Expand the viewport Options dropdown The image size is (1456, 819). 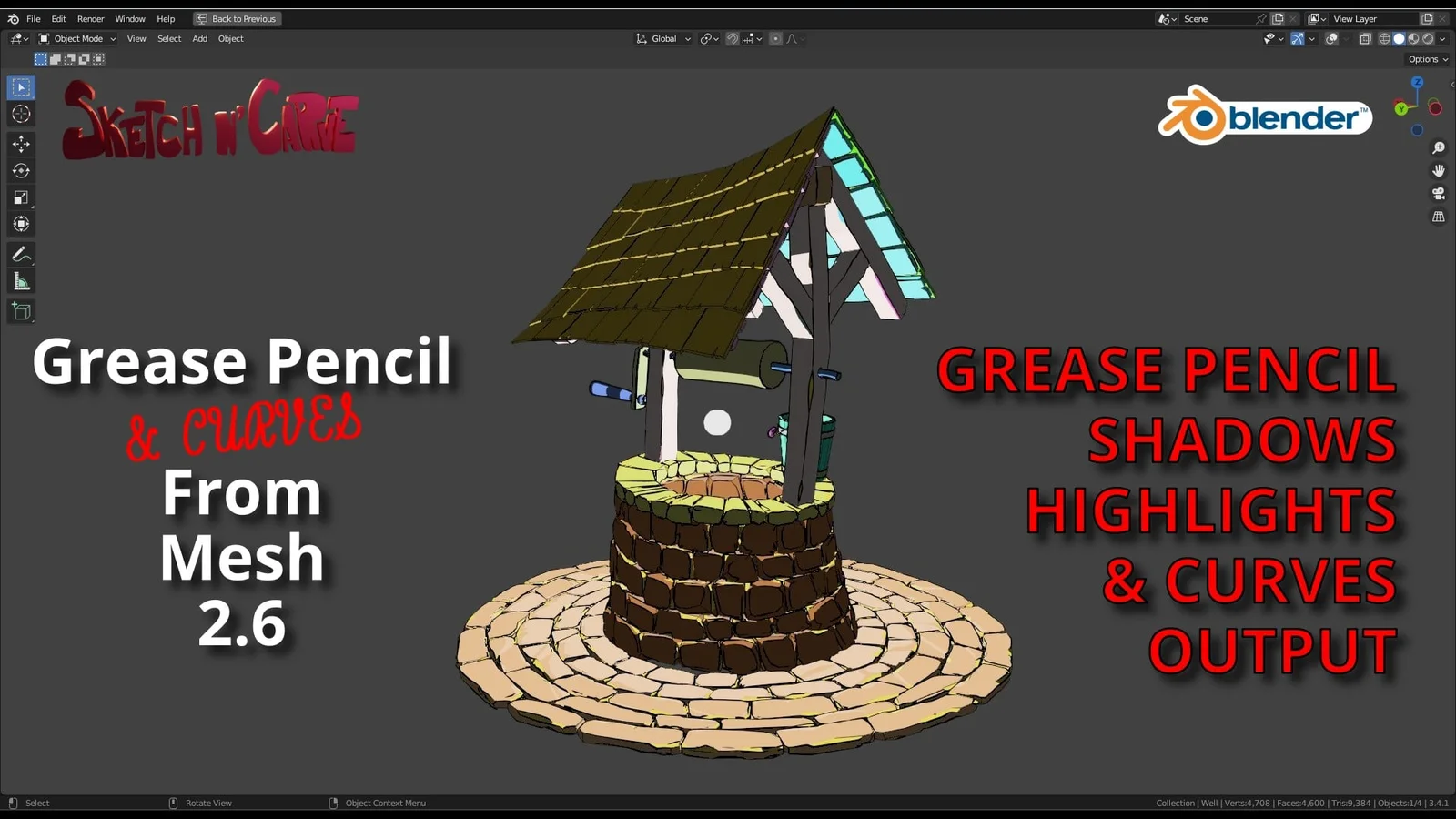pyautogui.click(x=1425, y=58)
